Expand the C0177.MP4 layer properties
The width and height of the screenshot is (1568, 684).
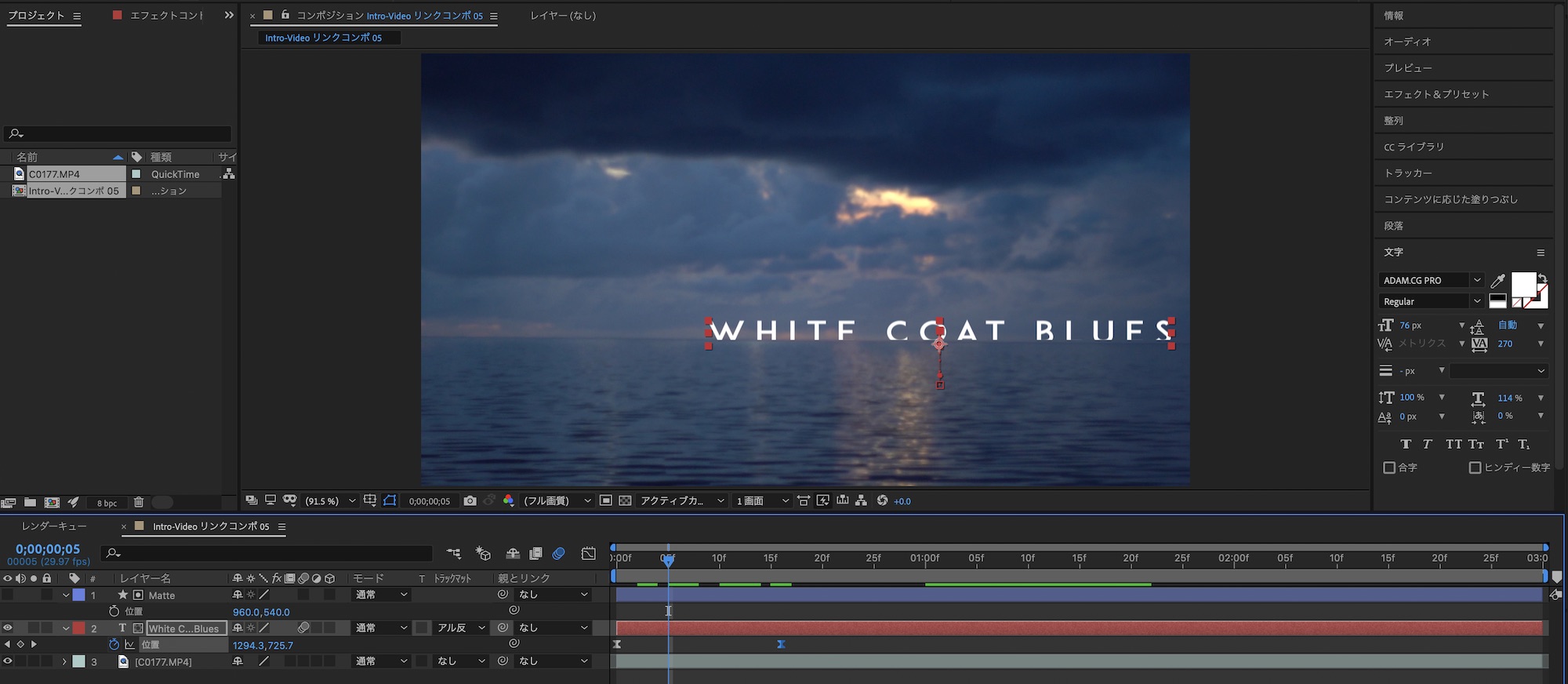65,662
